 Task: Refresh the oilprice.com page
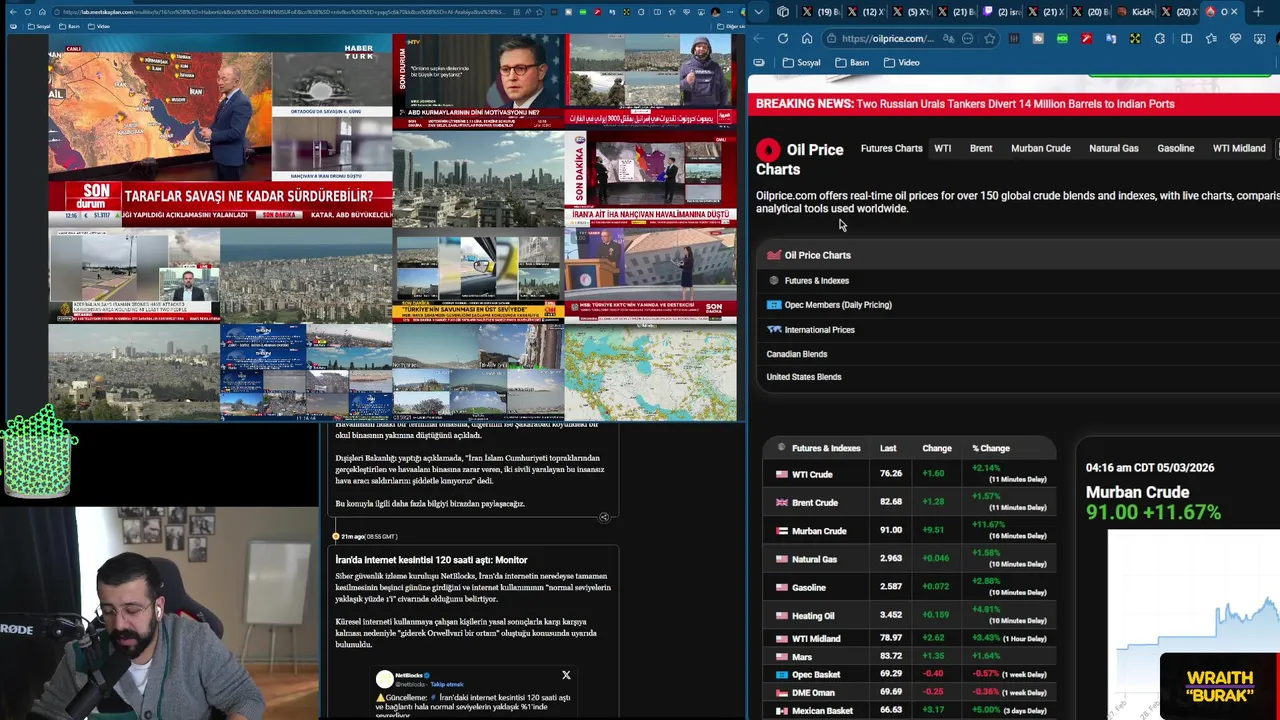782,38
